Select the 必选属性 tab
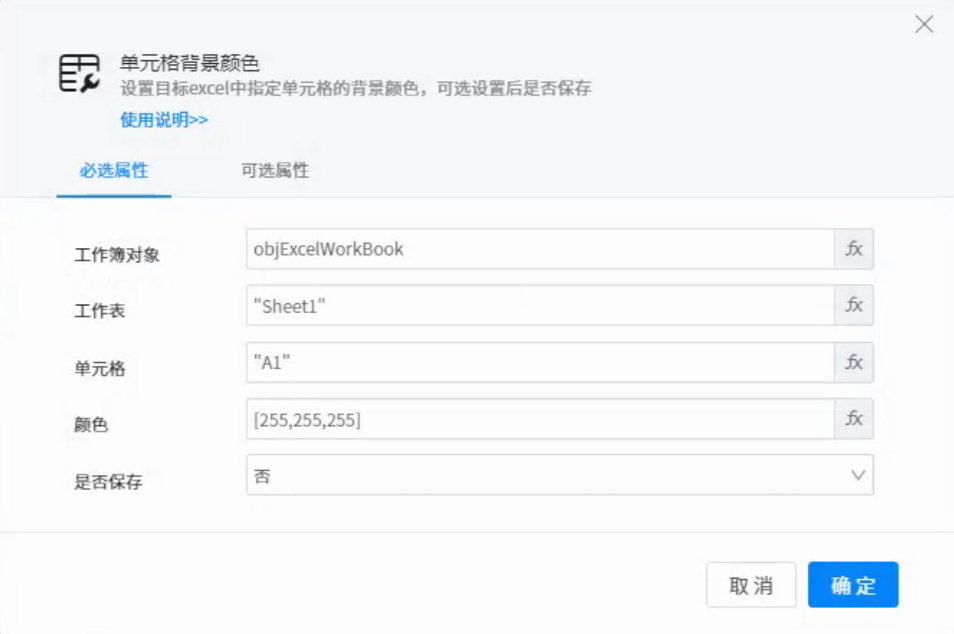The width and height of the screenshot is (954, 634). tap(114, 170)
